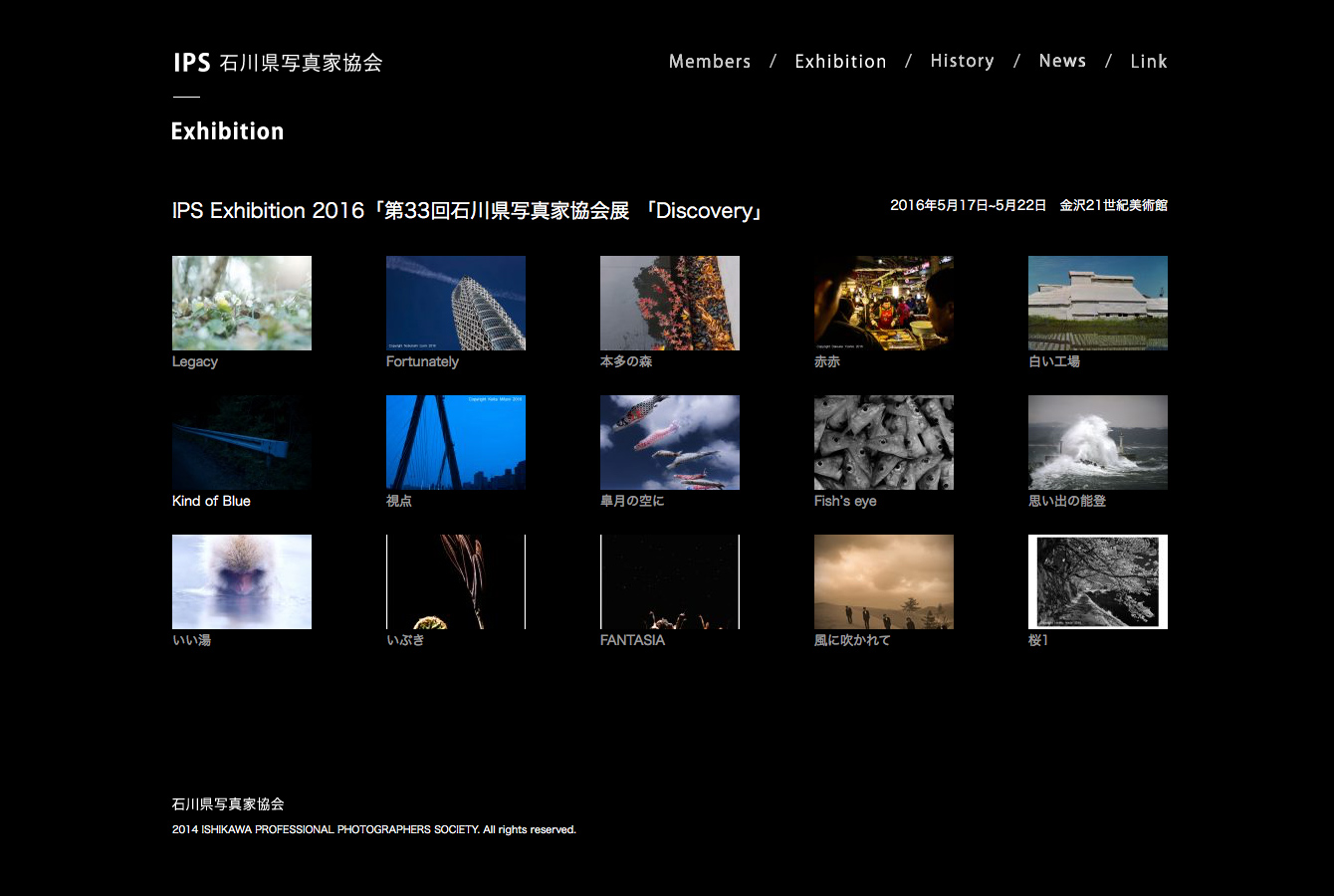
Task: Click the 風に吹かれて caption
Action: [852, 640]
